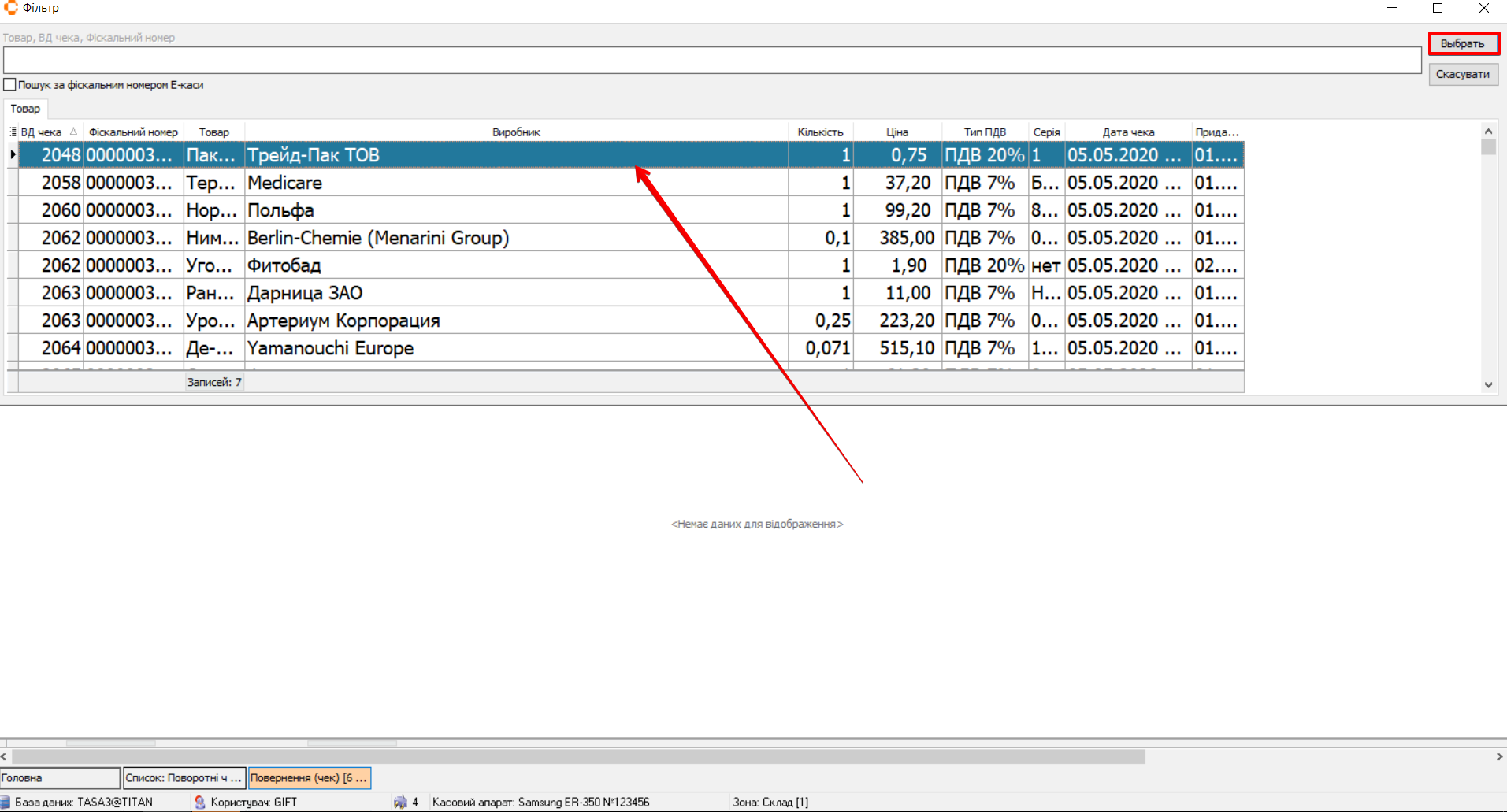Click the sort arrow on ВД чека column
Image resolution: width=1507 pixels, height=812 pixels.
pos(73,132)
